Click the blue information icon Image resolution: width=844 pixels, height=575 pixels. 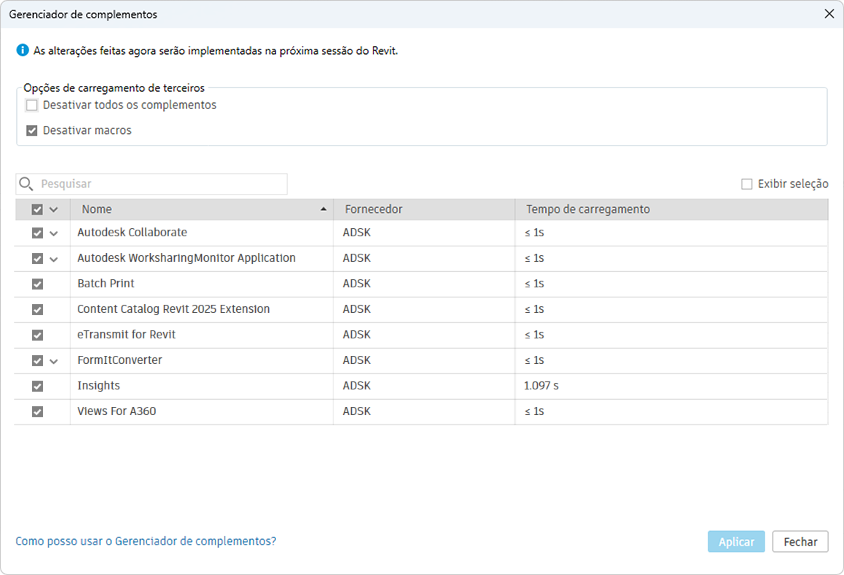coord(23,50)
